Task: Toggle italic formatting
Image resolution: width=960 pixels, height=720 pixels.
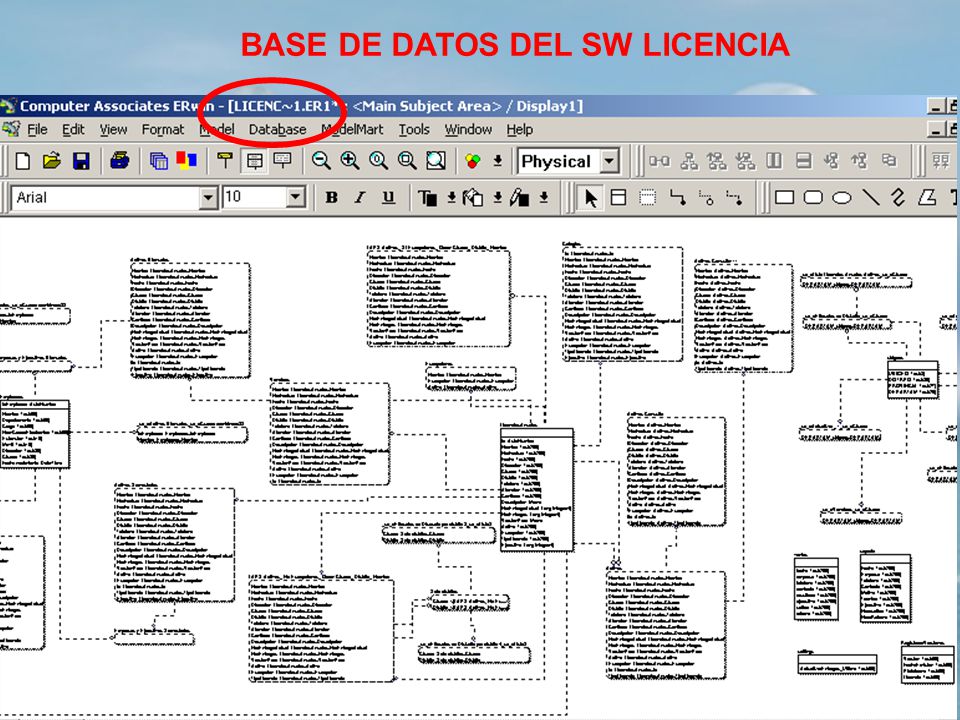Action: coord(360,197)
